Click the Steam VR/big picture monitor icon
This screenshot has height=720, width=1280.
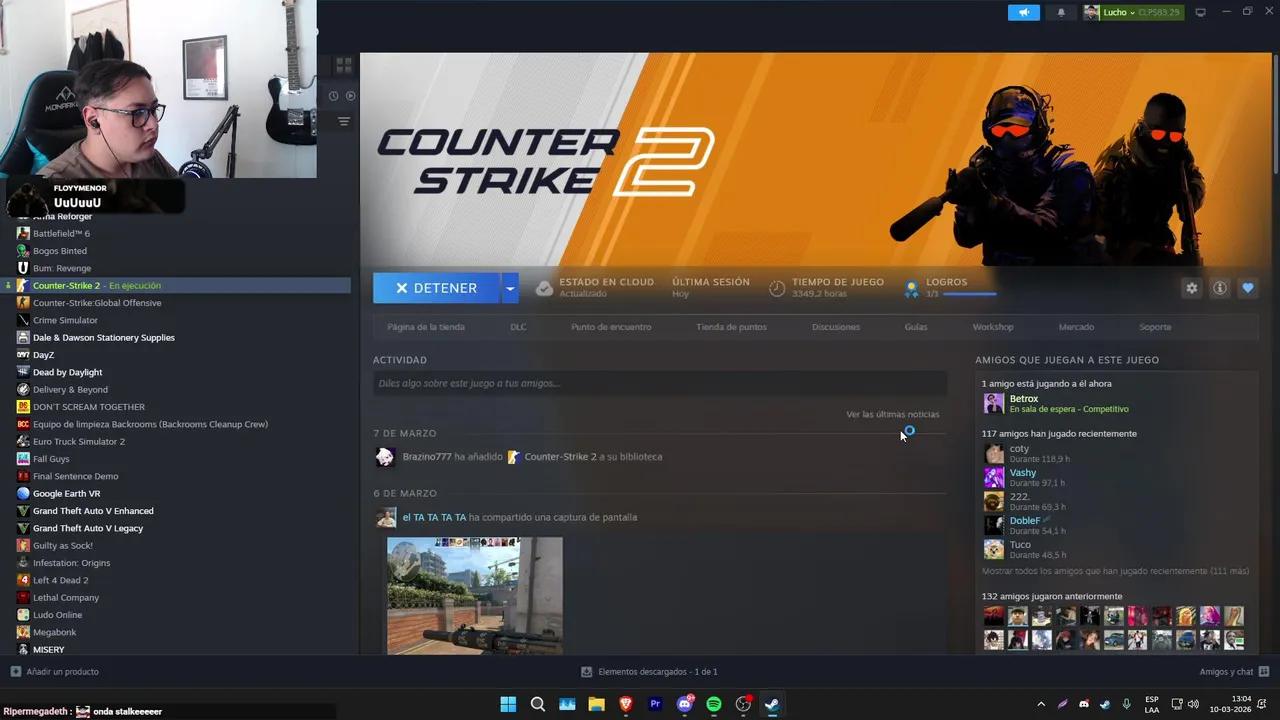click(1201, 12)
